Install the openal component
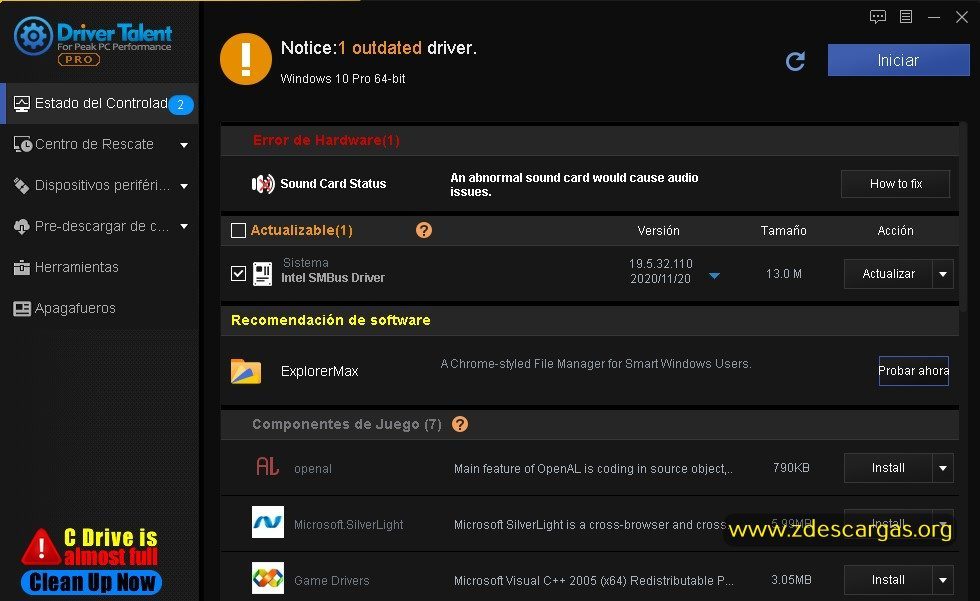 (888, 468)
